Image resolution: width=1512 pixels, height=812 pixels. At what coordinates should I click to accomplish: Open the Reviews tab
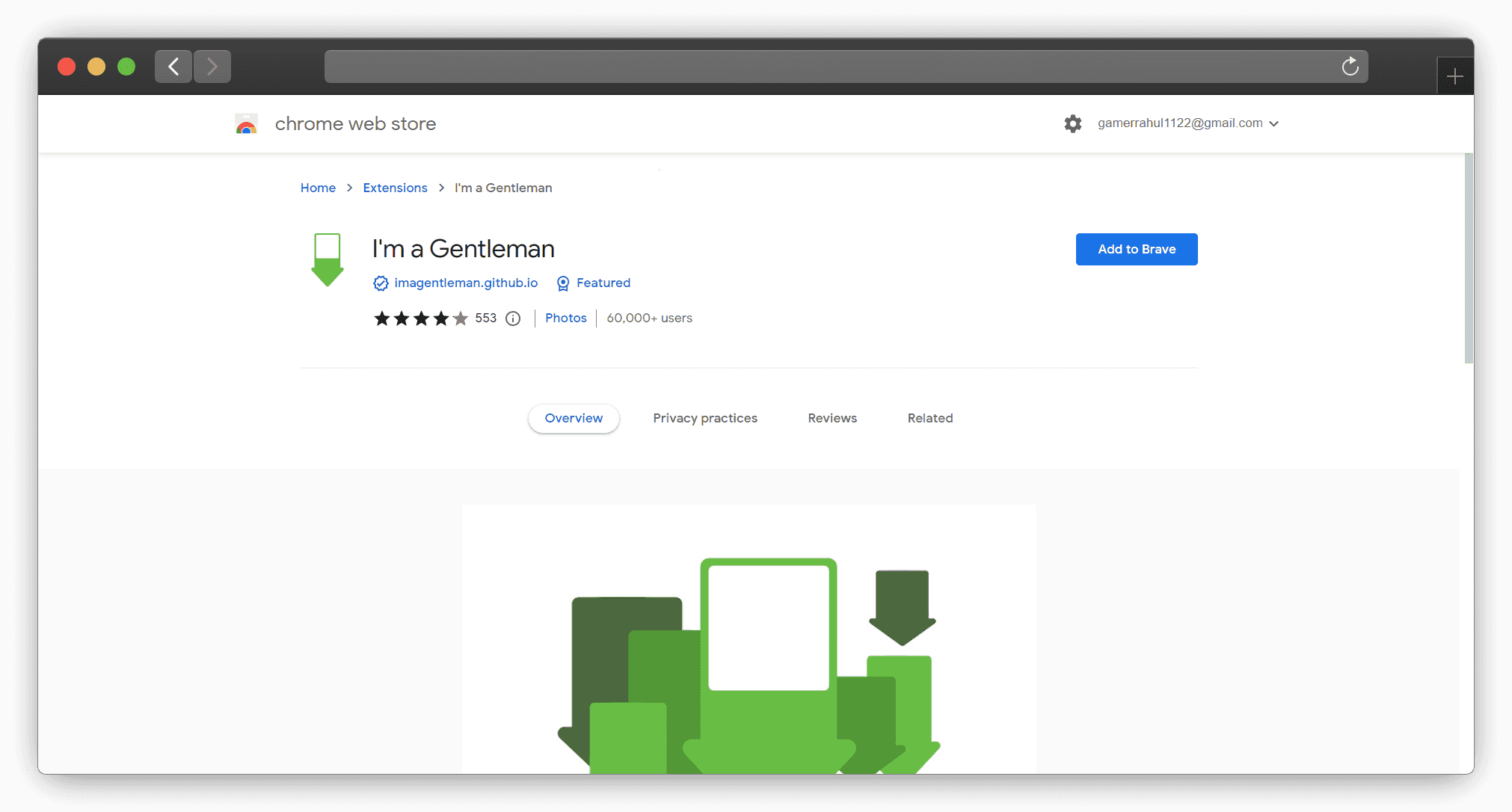click(832, 418)
